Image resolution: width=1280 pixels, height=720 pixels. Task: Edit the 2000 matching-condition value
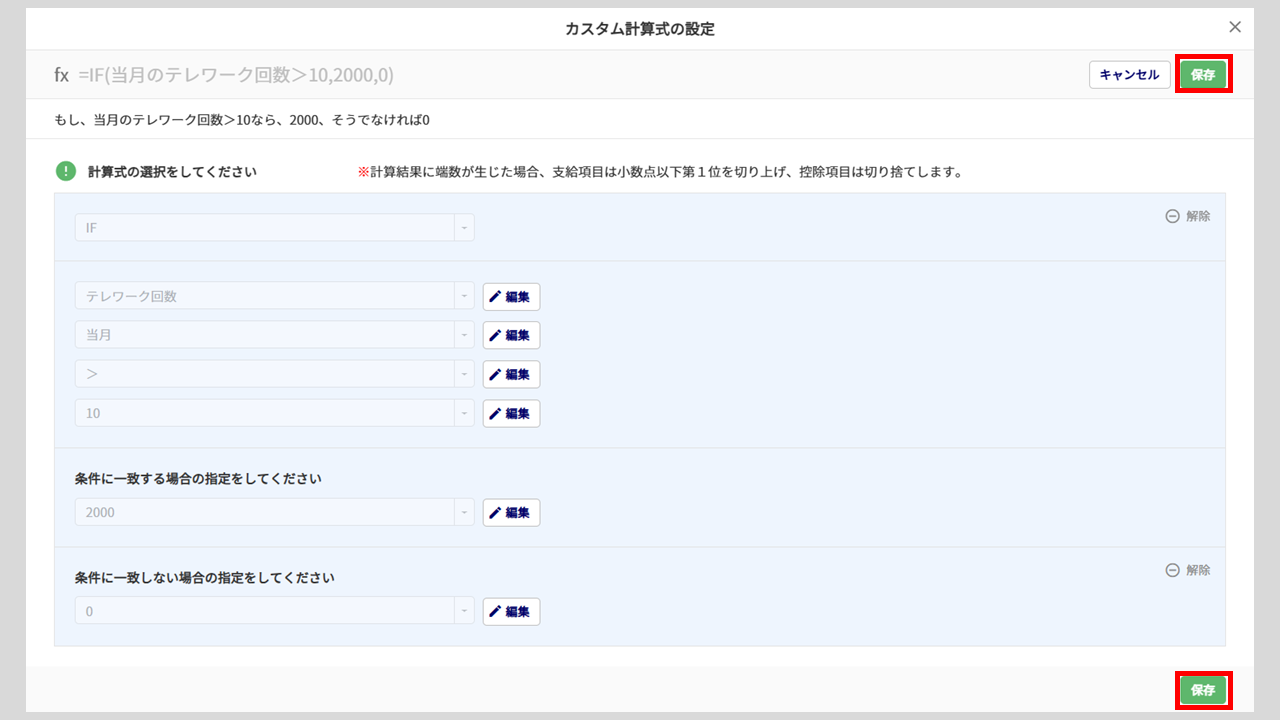[511, 512]
